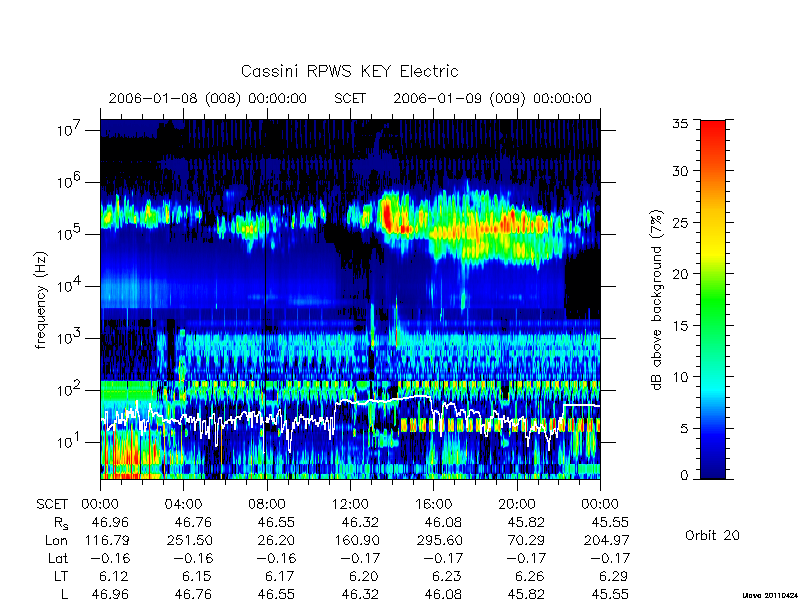
Task: Select the "2006-01-09 (009) 00:00:00" date stamp
Action: 492,98
